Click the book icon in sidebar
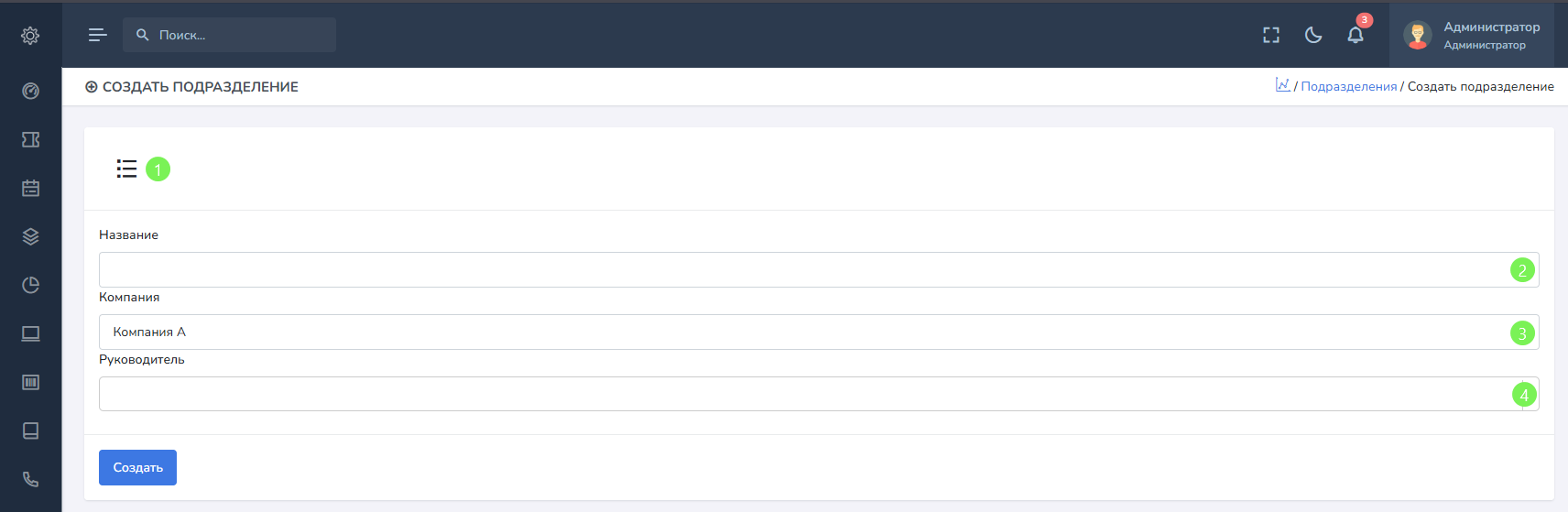1568x512 pixels. (30, 430)
